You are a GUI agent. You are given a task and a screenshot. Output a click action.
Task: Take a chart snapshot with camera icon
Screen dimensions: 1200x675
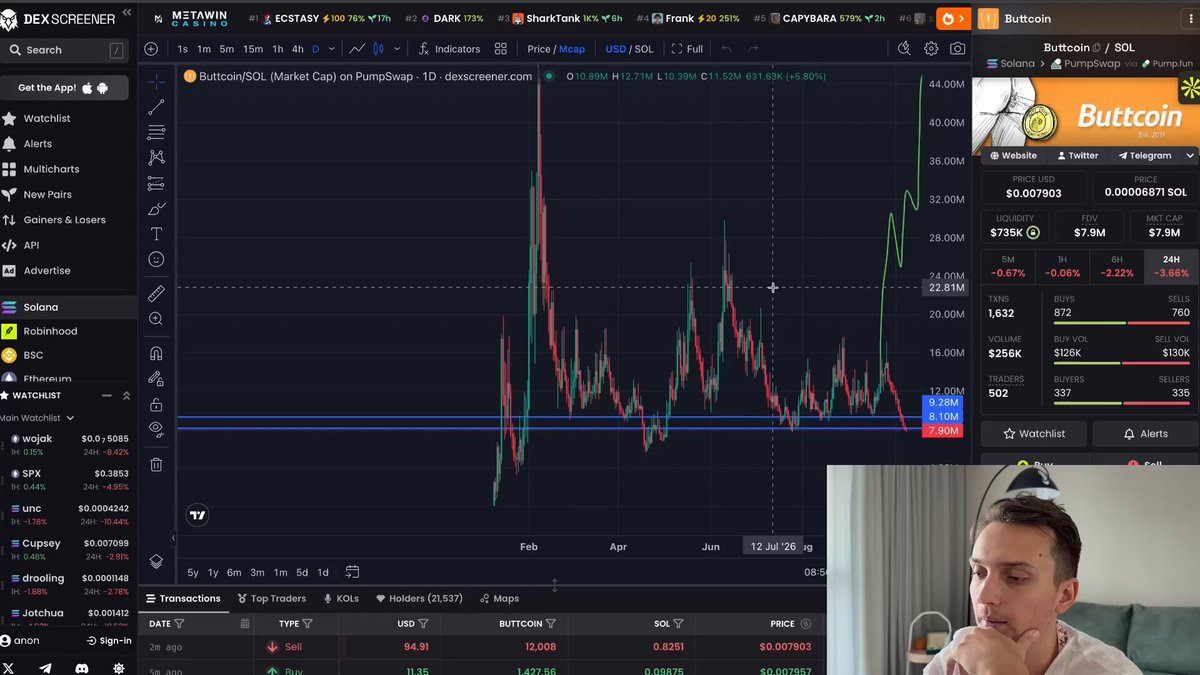958,49
